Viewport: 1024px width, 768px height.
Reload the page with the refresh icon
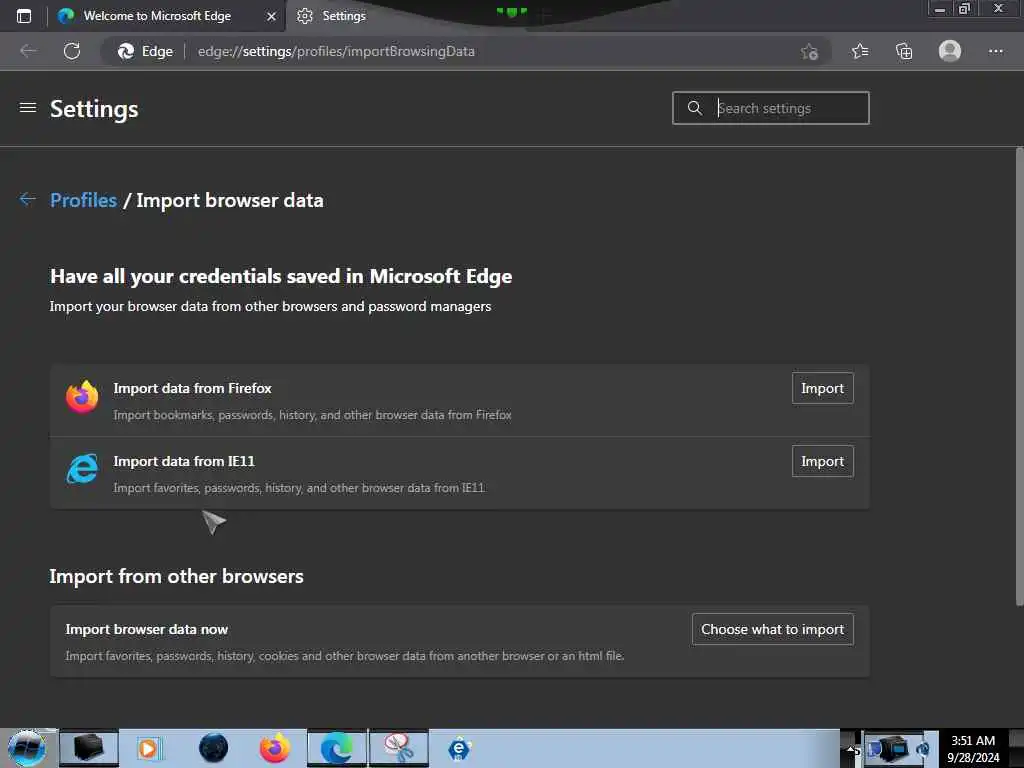coord(72,51)
